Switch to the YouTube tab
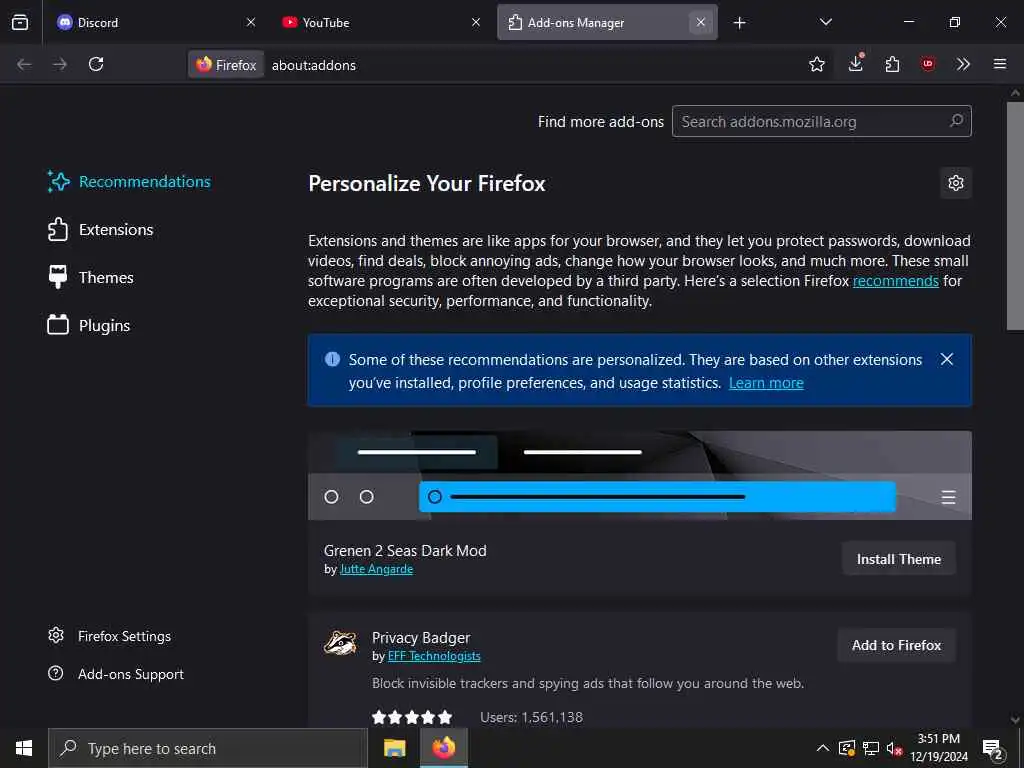The image size is (1024, 768). (x=382, y=22)
